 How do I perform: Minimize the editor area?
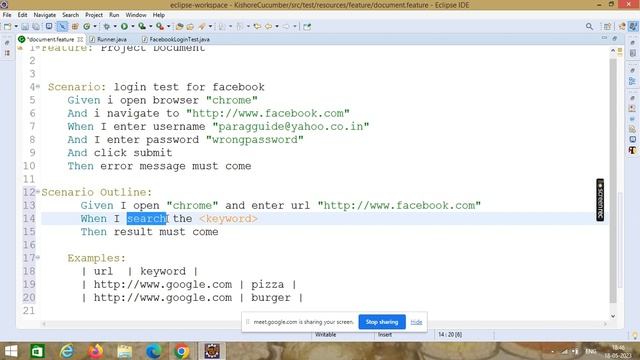[604, 38]
